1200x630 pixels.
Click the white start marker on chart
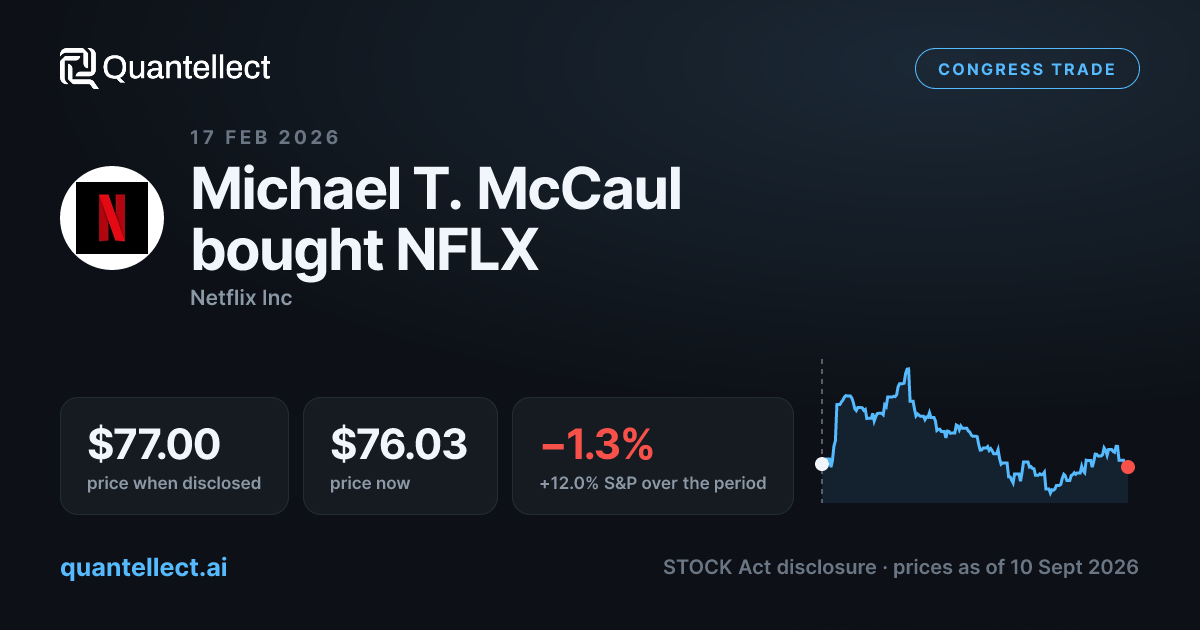tap(822, 464)
